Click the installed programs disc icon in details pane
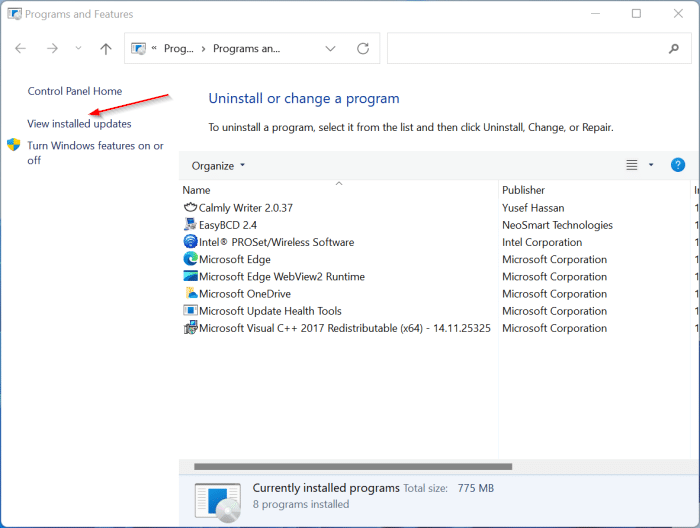This screenshot has height=528, width=700. click(218, 503)
